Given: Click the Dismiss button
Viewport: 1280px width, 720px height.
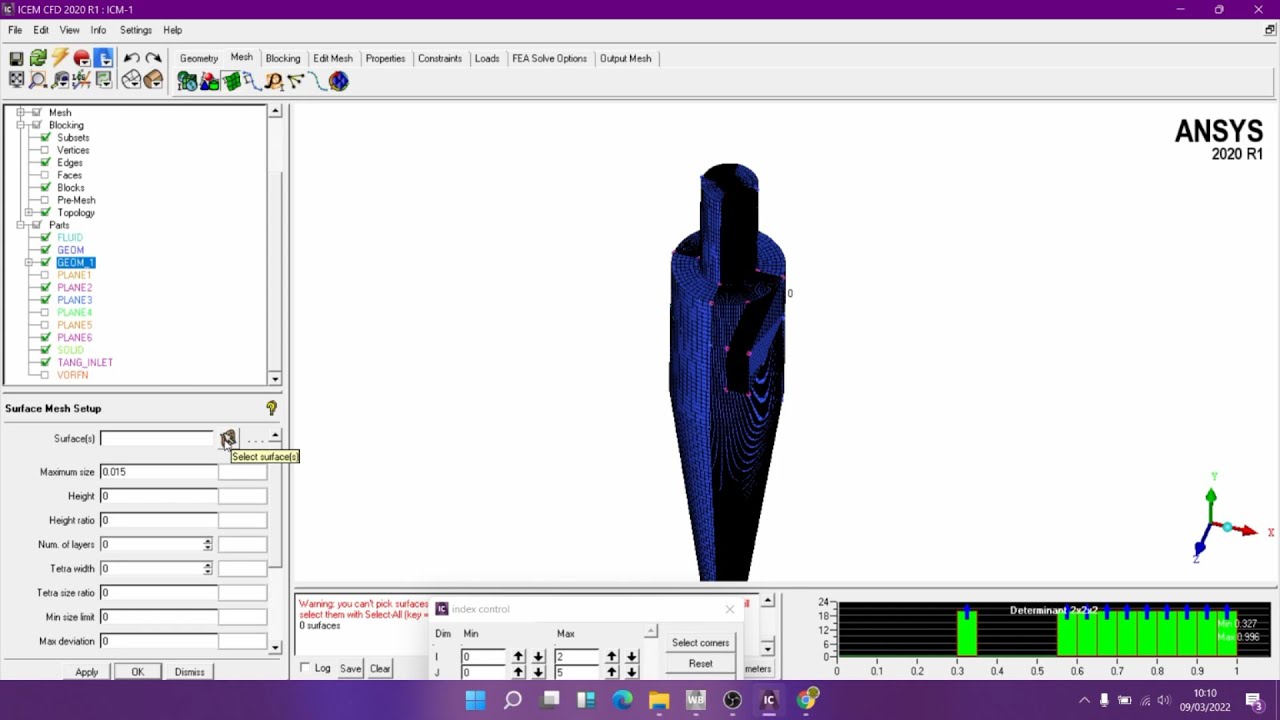Looking at the screenshot, I should tap(190, 672).
